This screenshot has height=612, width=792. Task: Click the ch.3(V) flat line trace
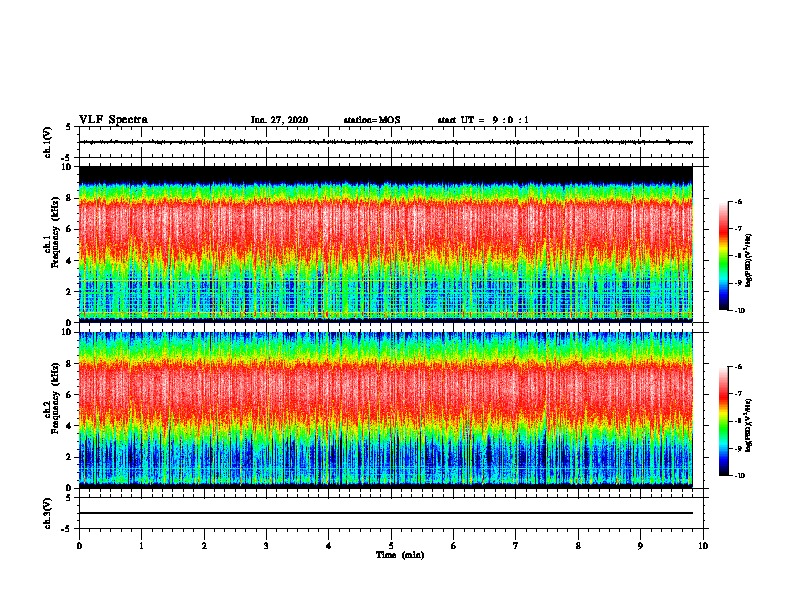coord(386,513)
